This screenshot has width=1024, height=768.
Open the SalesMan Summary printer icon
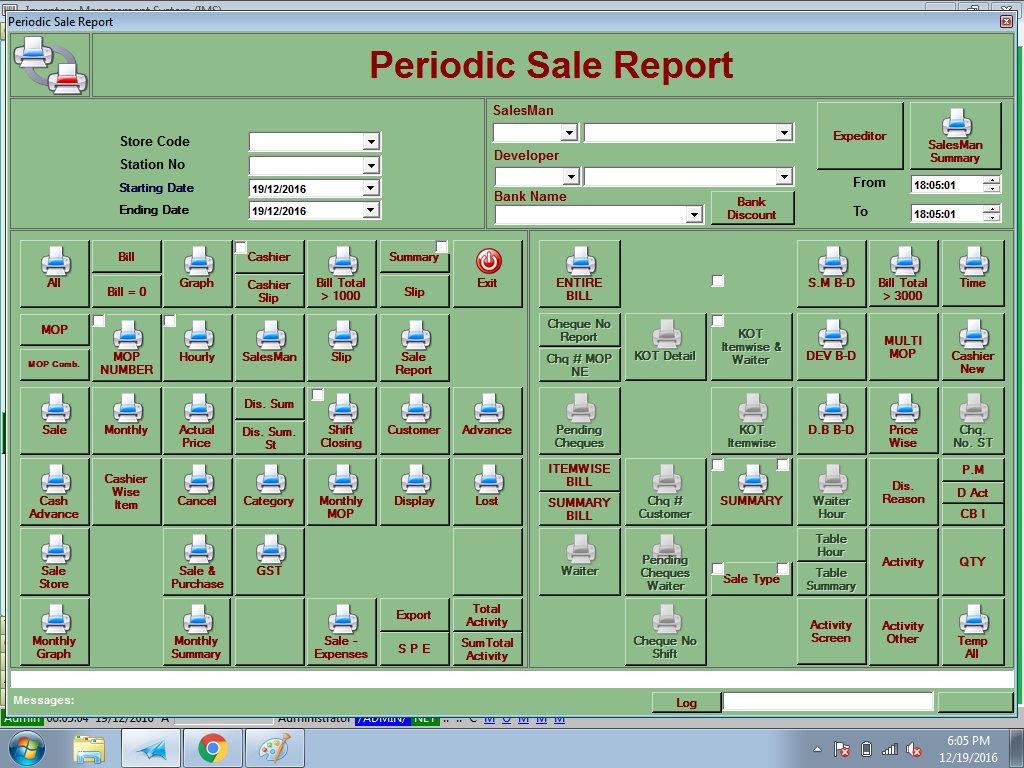click(x=955, y=126)
